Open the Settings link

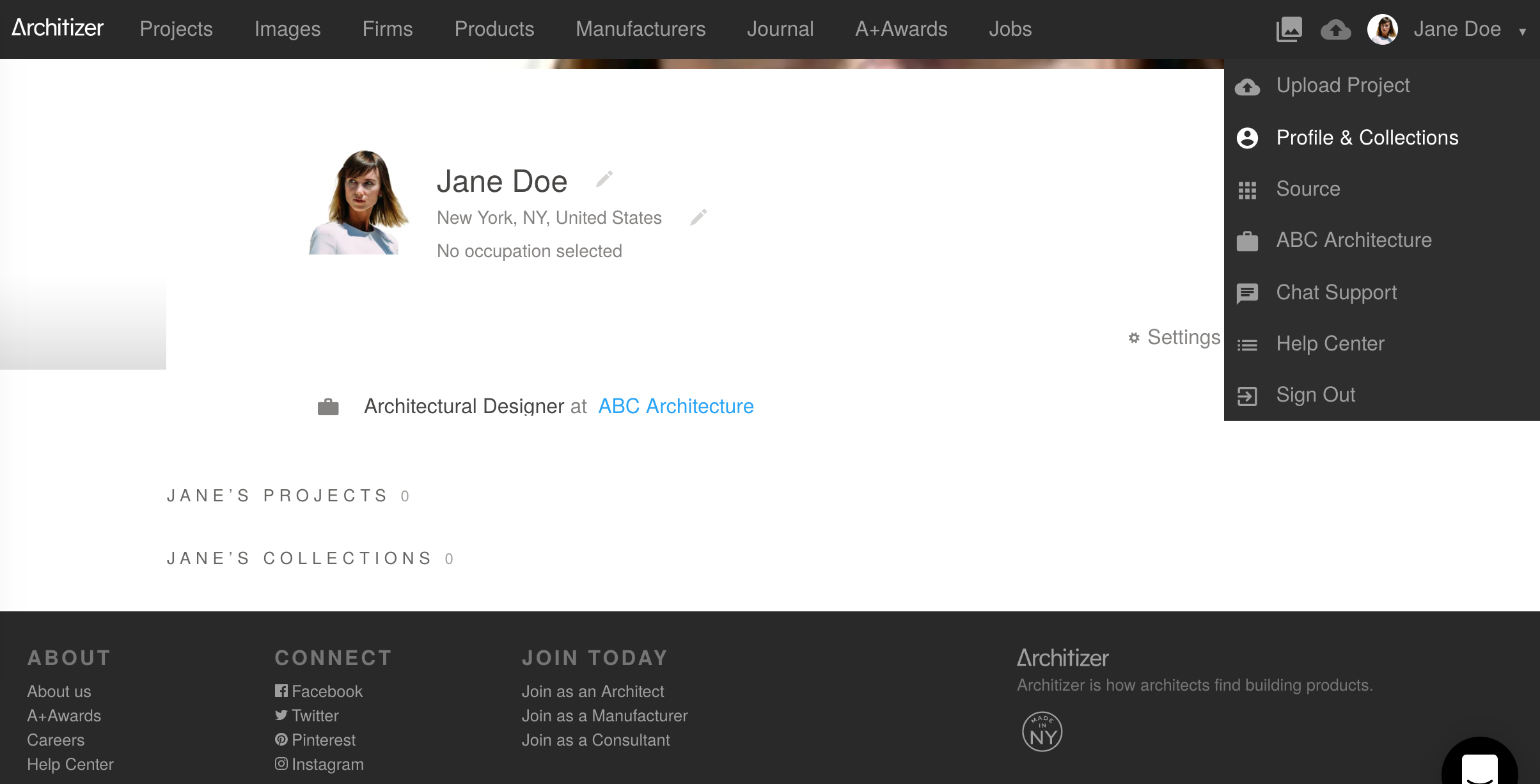point(1184,337)
